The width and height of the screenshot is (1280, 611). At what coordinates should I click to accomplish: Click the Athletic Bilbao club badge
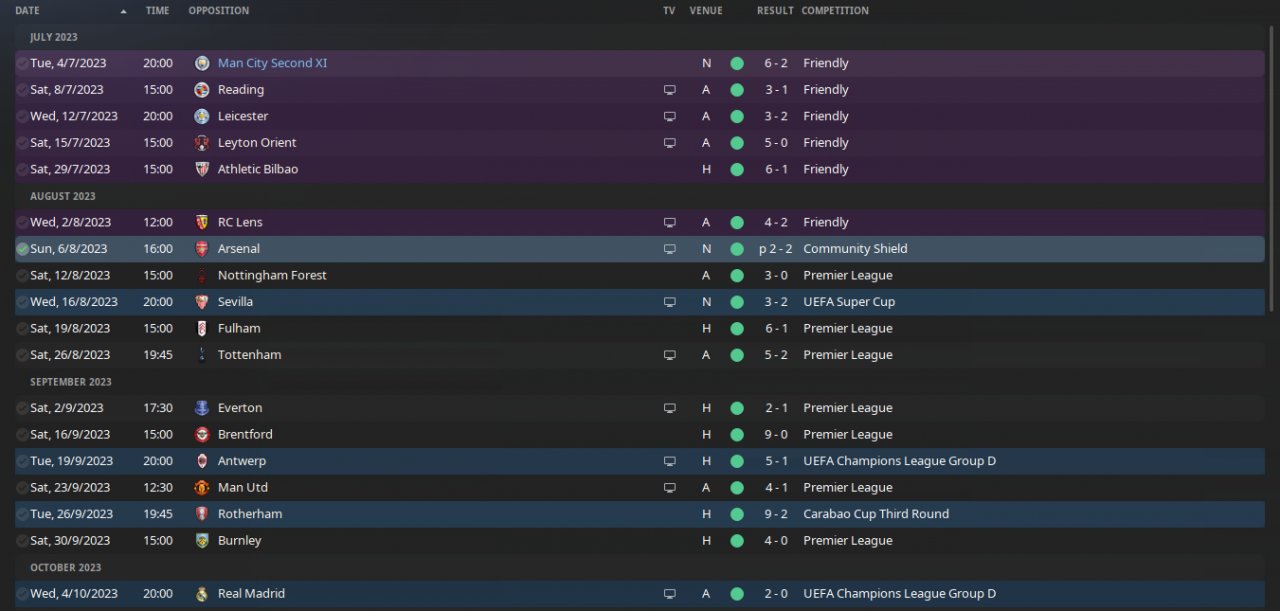pyautogui.click(x=202, y=169)
